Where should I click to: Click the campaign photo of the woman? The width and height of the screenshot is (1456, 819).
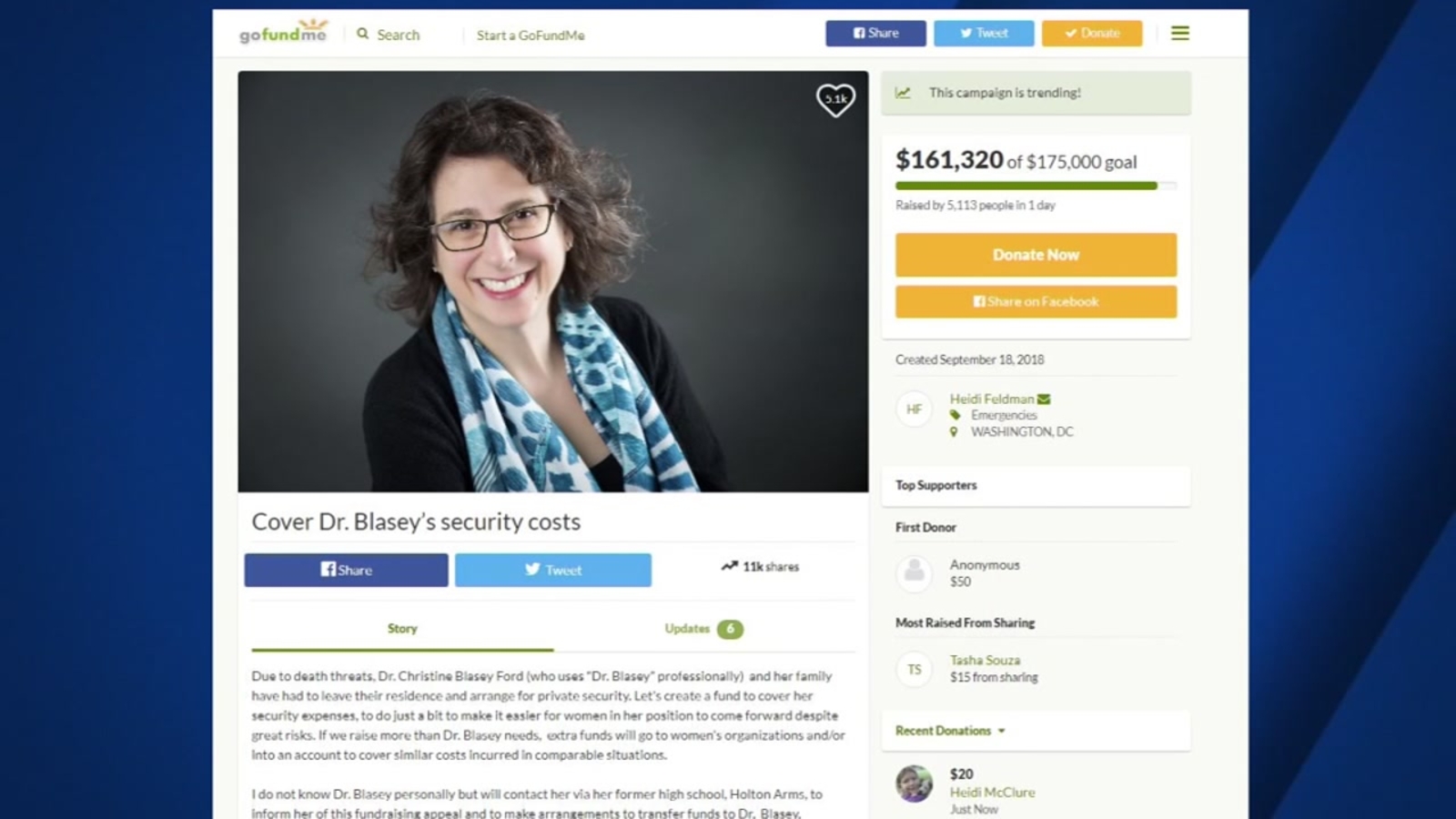(552, 282)
